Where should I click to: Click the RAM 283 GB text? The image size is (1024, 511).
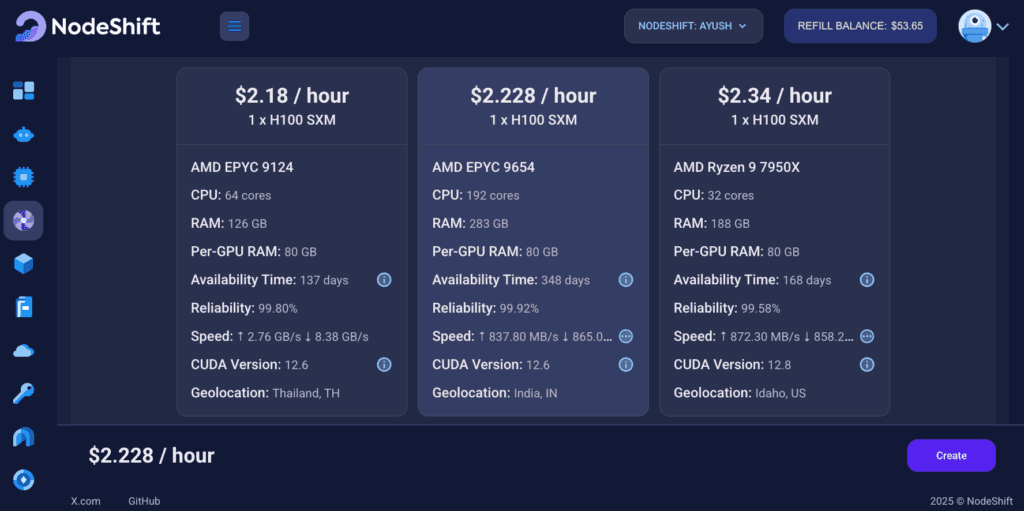click(470, 223)
